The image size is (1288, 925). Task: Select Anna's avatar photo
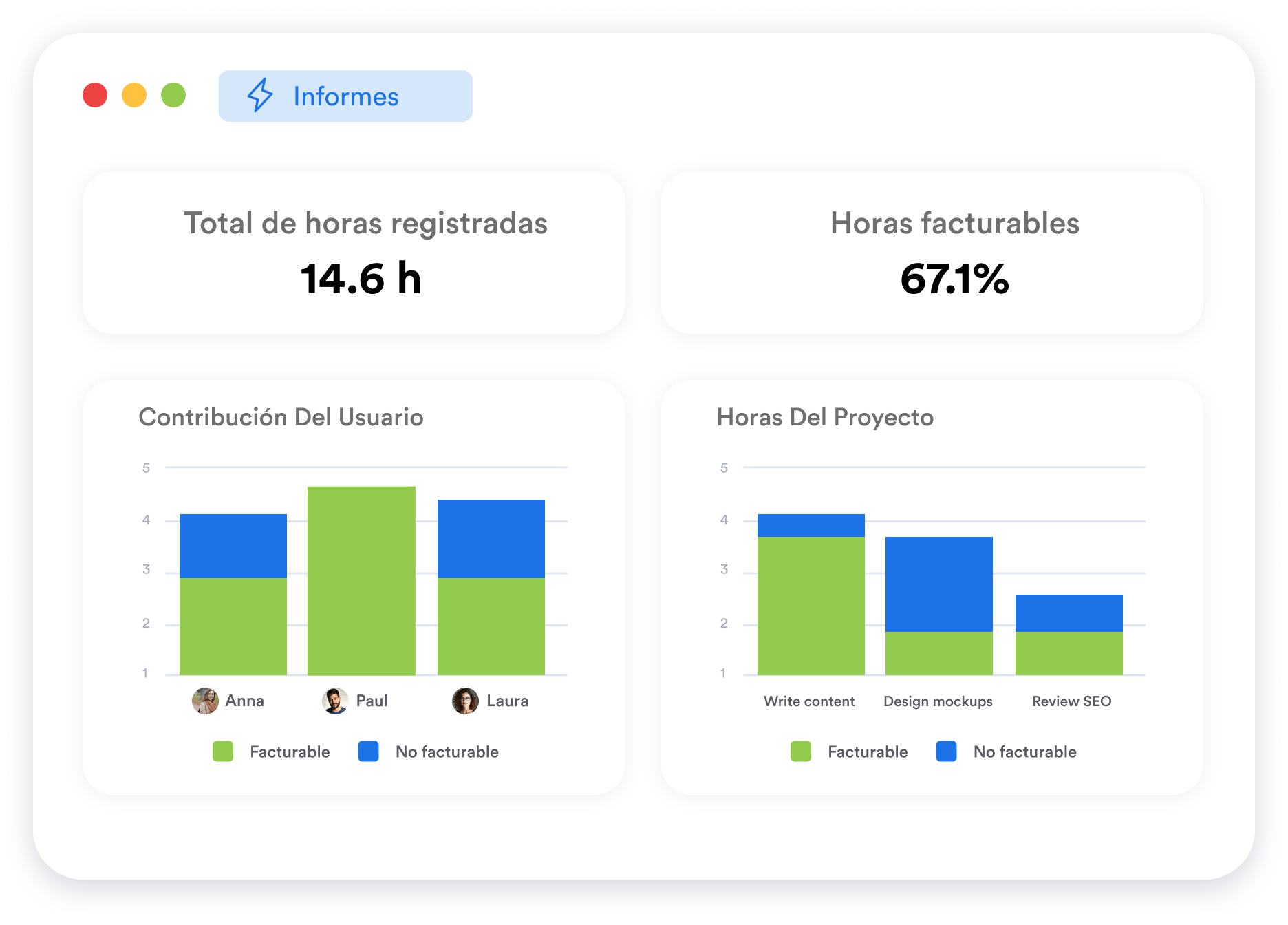pyautogui.click(x=205, y=701)
